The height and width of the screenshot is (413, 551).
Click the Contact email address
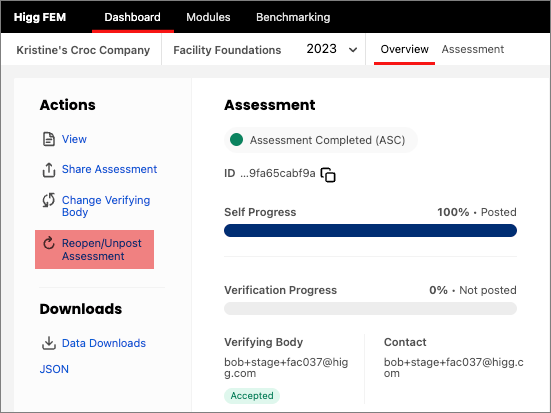(453, 368)
